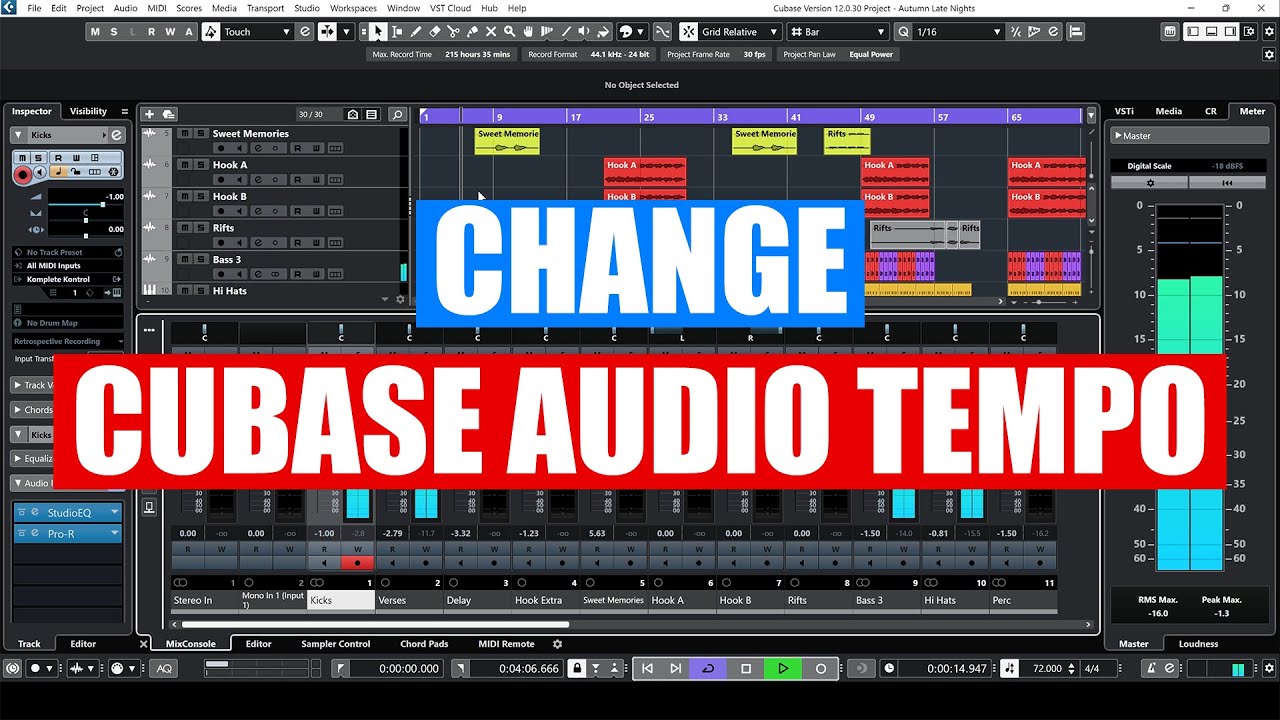Select the Mute X tool

pyautogui.click(x=491, y=32)
